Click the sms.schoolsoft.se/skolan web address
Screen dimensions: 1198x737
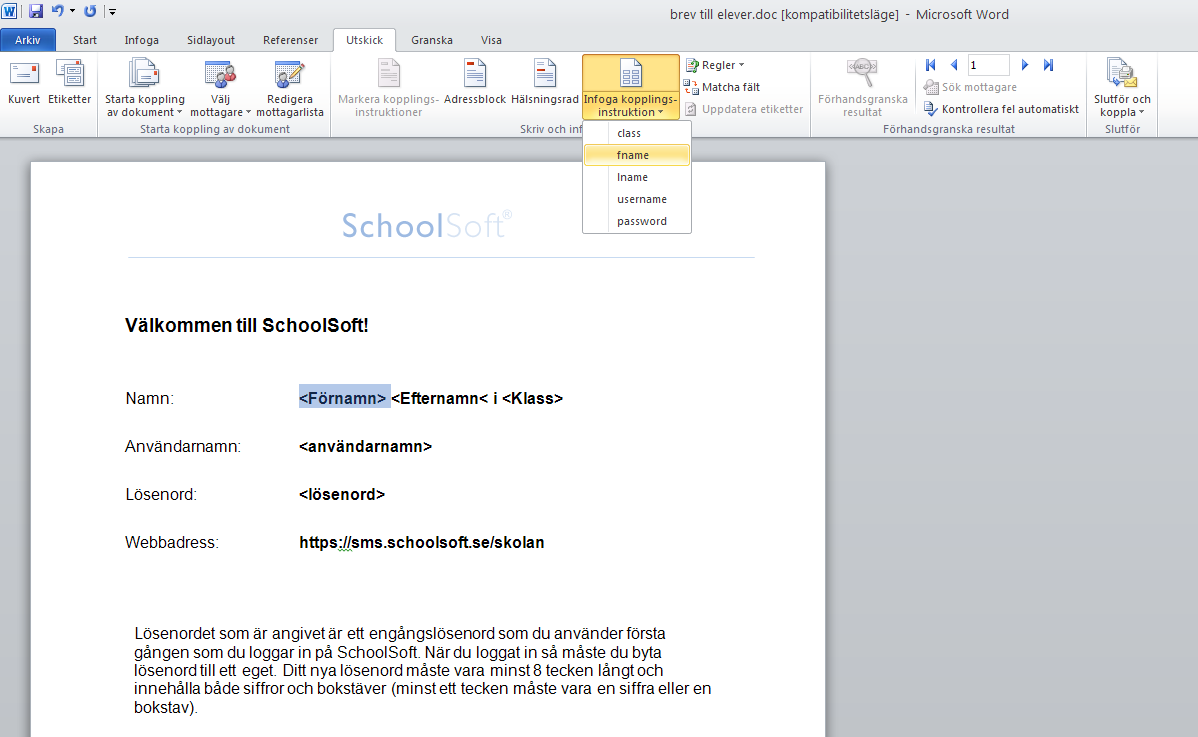coord(422,543)
